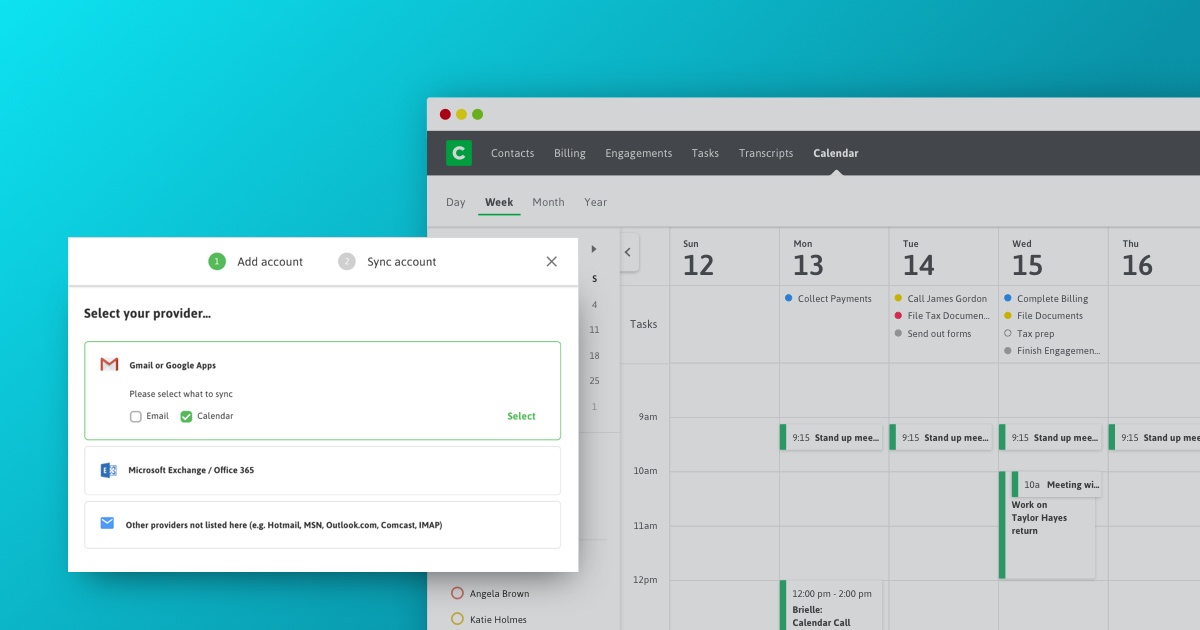Click date 18 in mini calendar

click(x=594, y=356)
